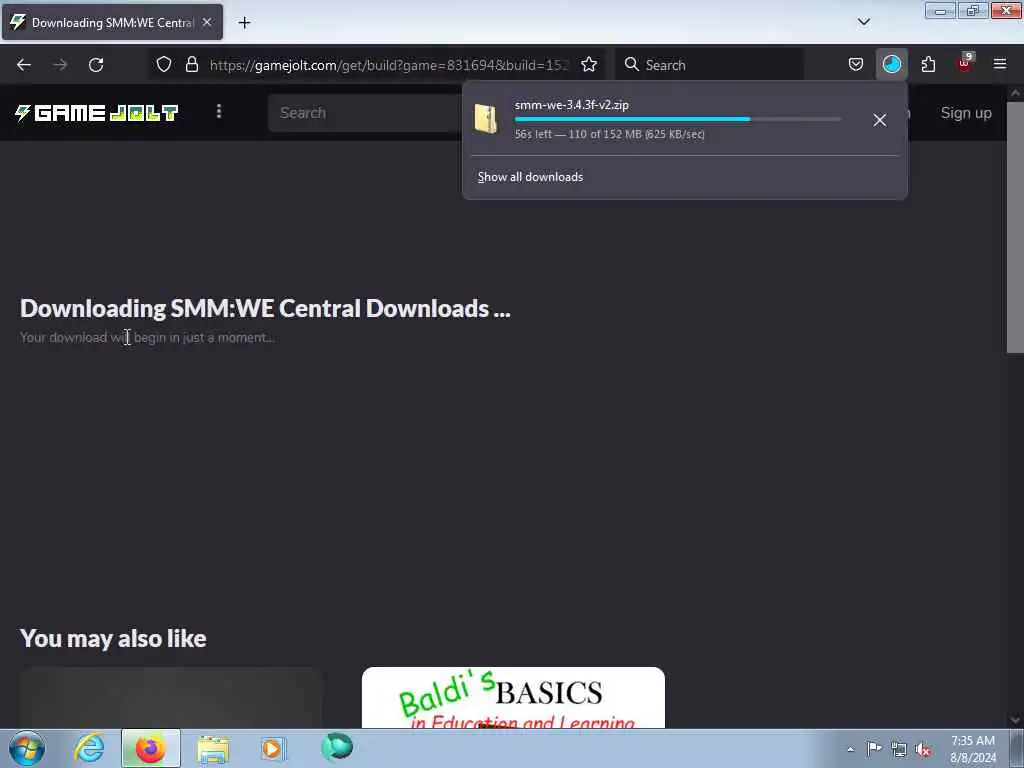Viewport: 1024px width, 768px height.
Task: Open the teal round taskbar app icon
Action: (x=336, y=747)
